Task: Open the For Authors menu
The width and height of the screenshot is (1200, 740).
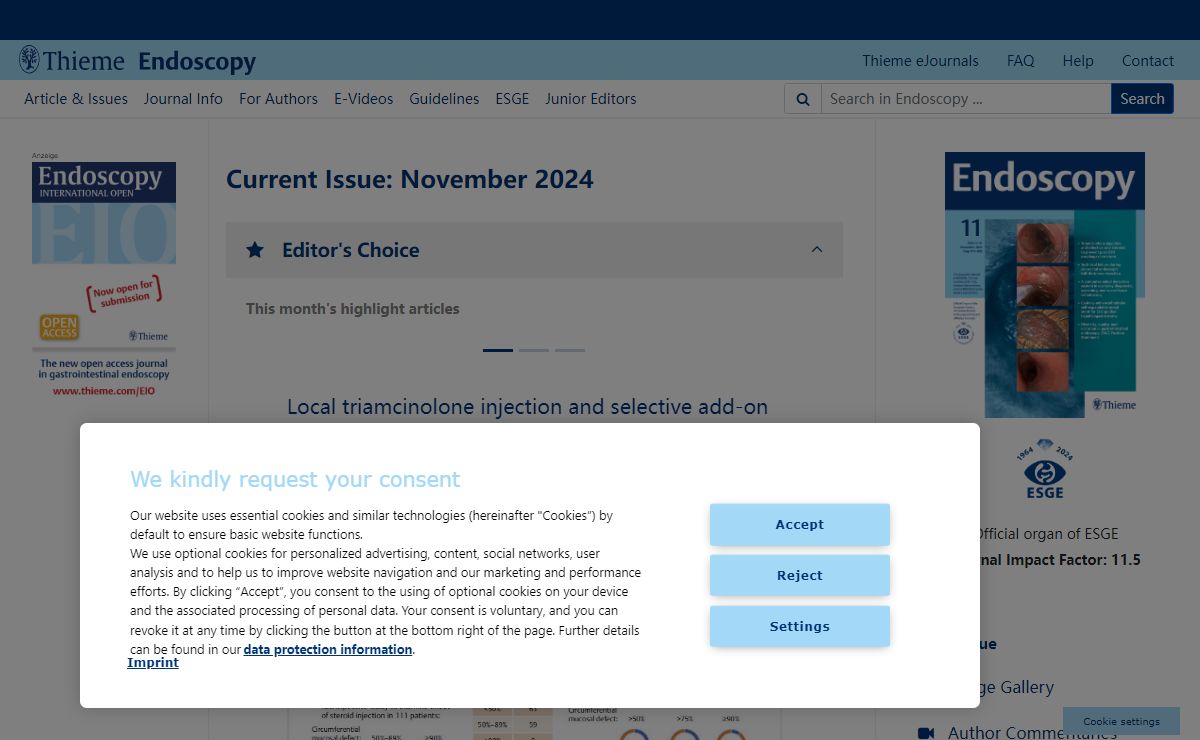Action: tap(278, 99)
